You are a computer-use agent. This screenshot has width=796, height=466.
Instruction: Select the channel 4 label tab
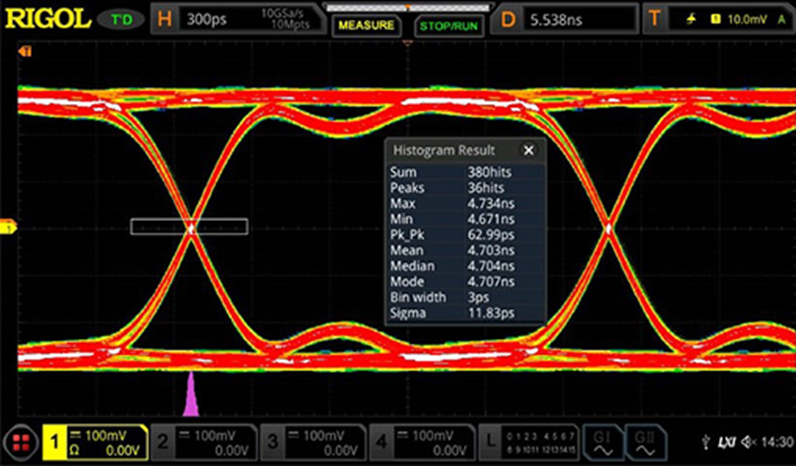coord(382,441)
